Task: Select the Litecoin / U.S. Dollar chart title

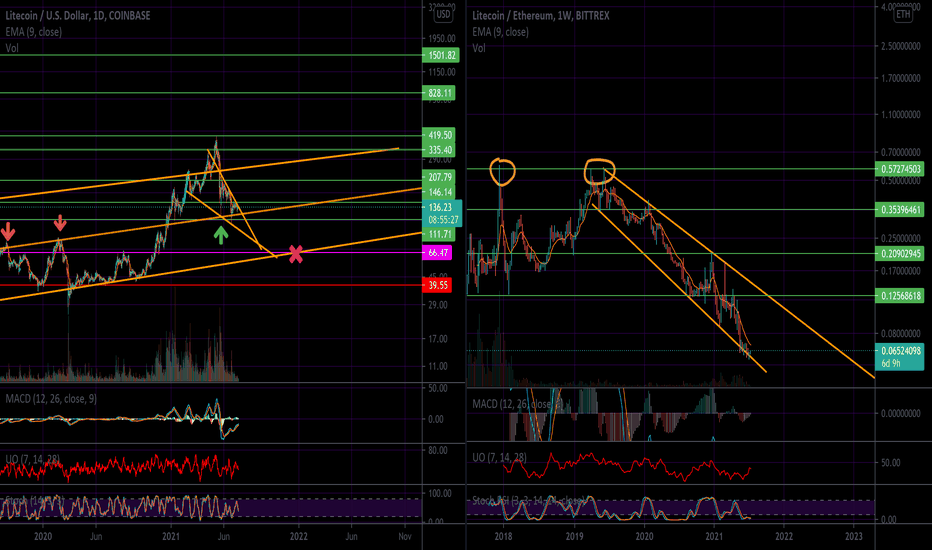Action: tap(77, 16)
